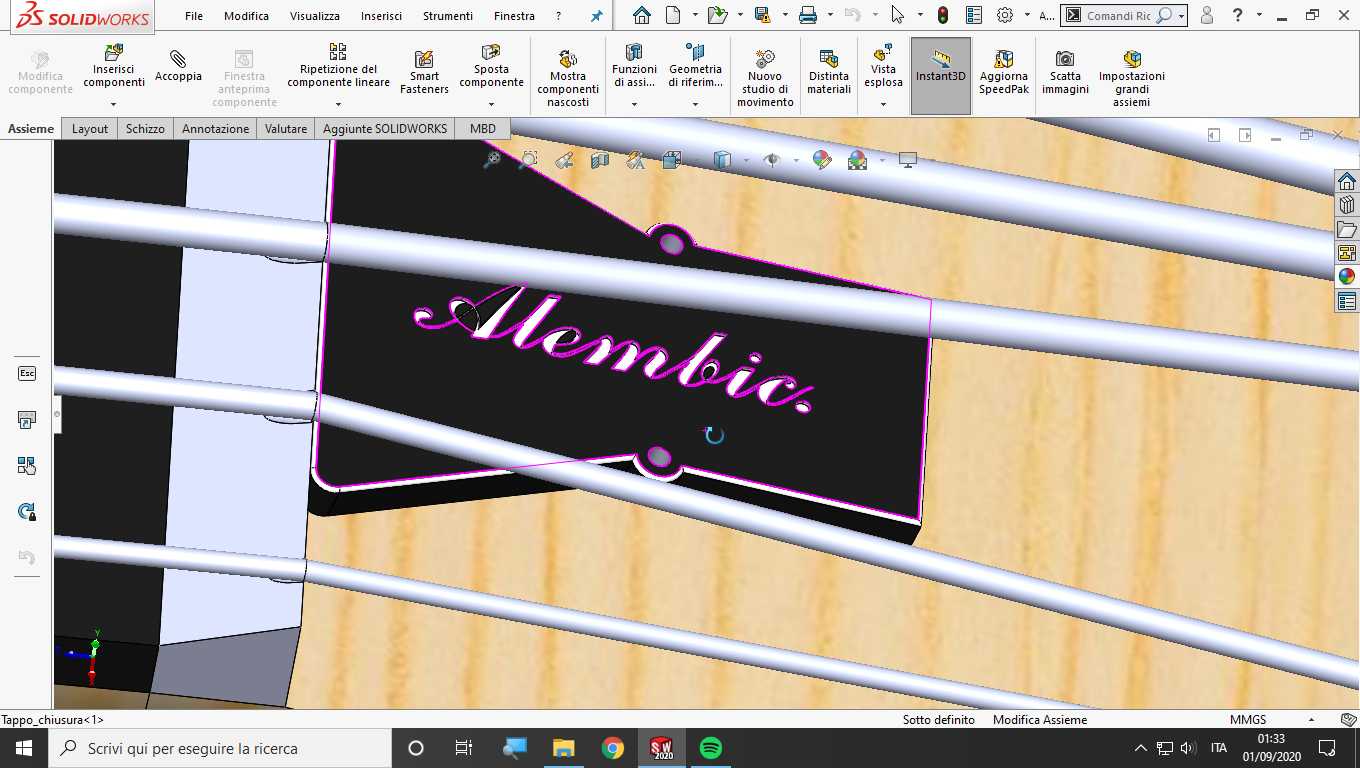The width and height of the screenshot is (1360, 768).
Task: Open Inserisci componenti tool
Action: click(x=114, y=66)
